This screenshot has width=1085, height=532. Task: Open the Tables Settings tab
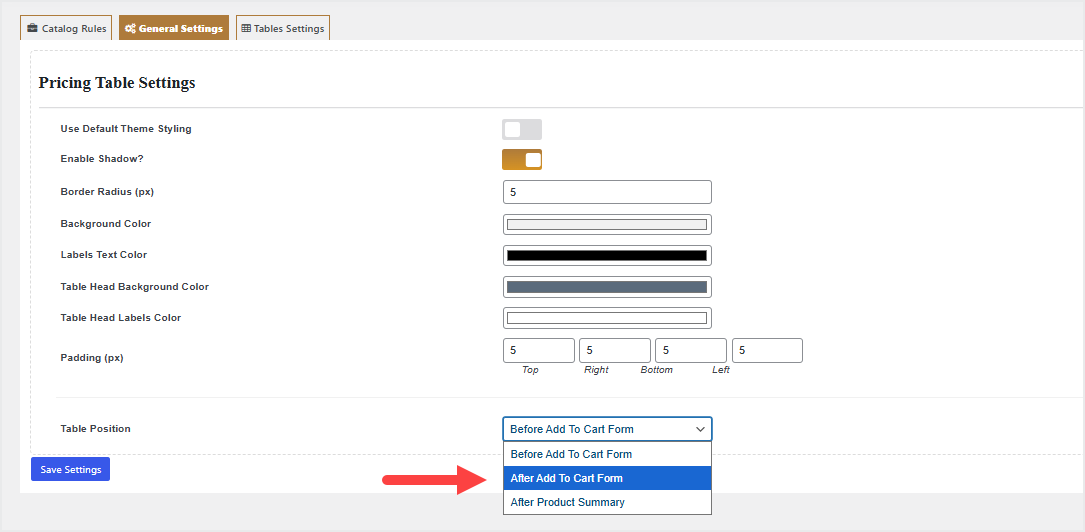tap(283, 29)
